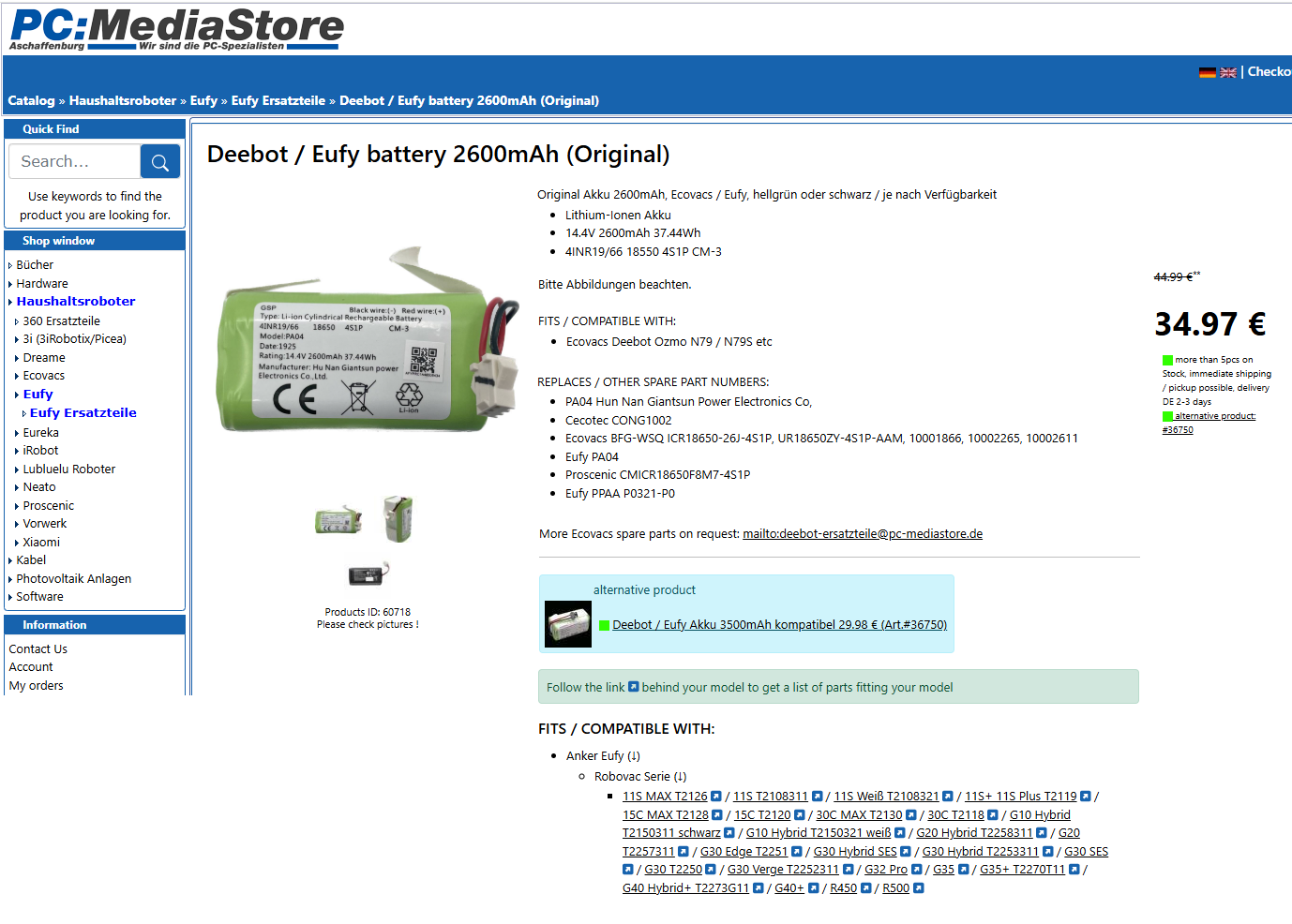Open the alternative product thumbnail image

(x=568, y=624)
